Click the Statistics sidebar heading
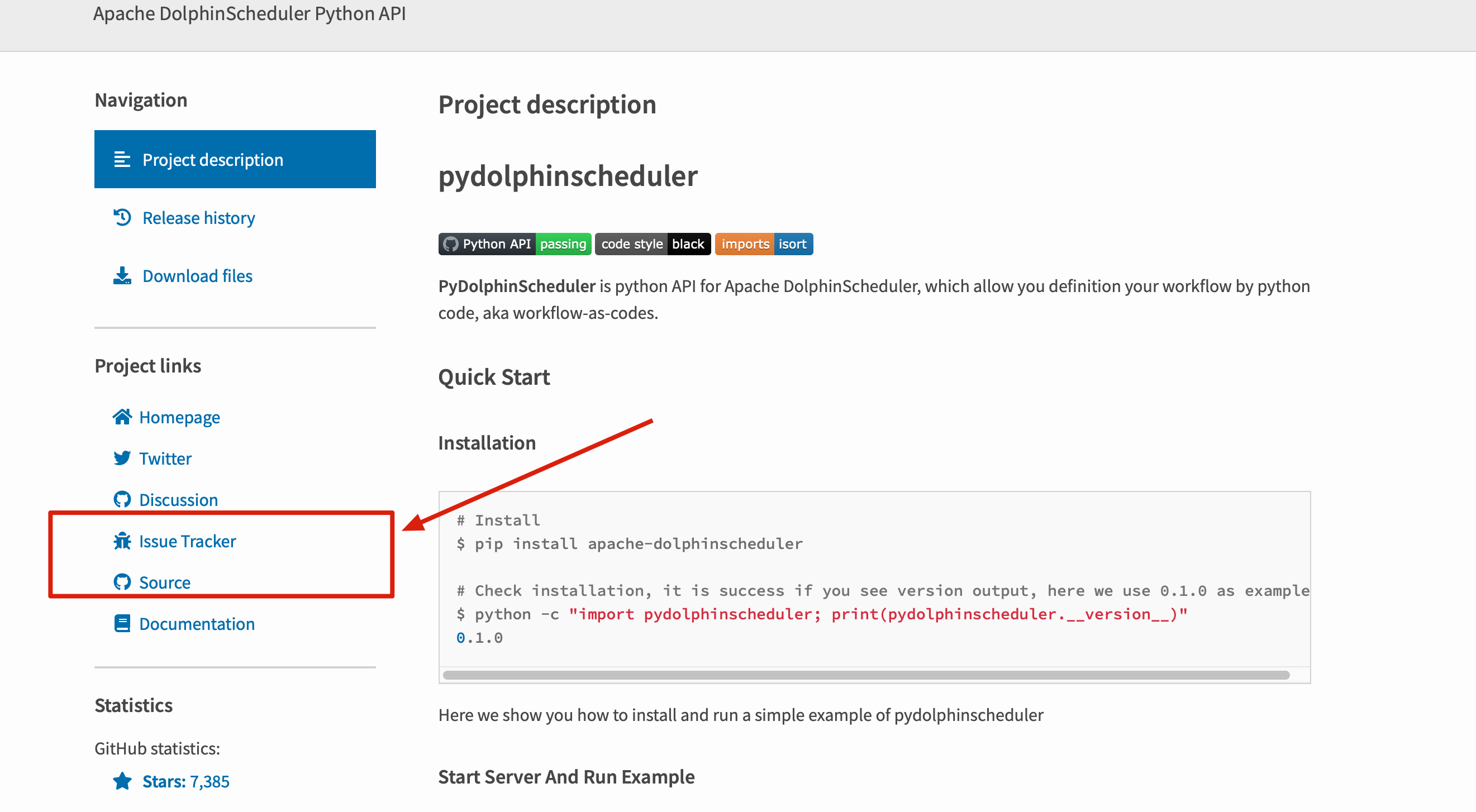 (134, 705)
